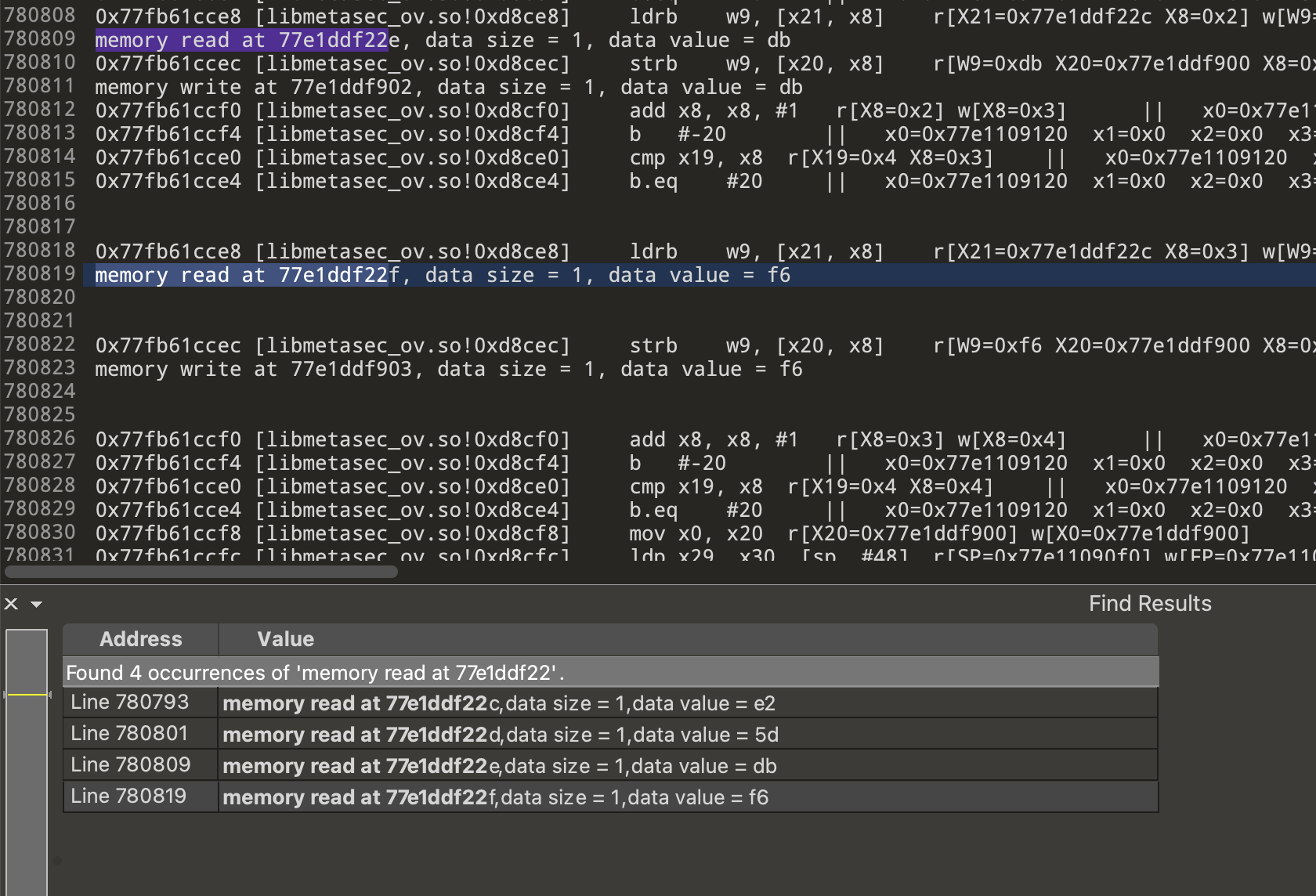Click the 'mov x0, x20' instruction on line 780830
The height and width of the screenshot is (896, 1316).
[696, 534]
